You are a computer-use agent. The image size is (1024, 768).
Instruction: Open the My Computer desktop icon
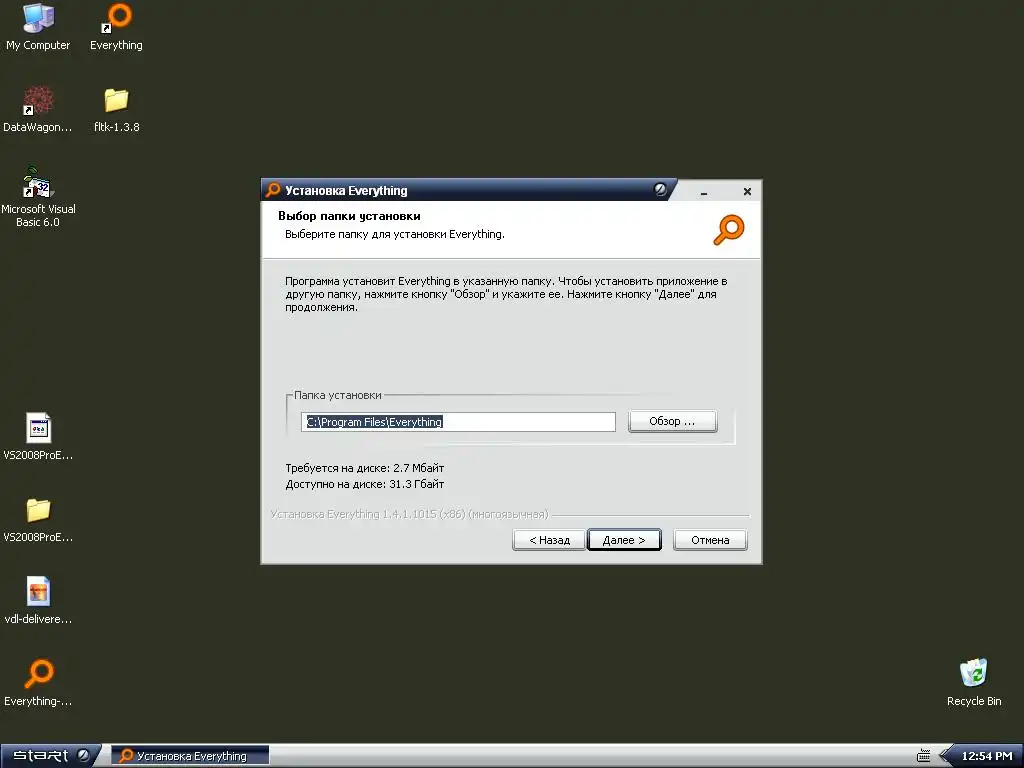[x=38, y=27]
